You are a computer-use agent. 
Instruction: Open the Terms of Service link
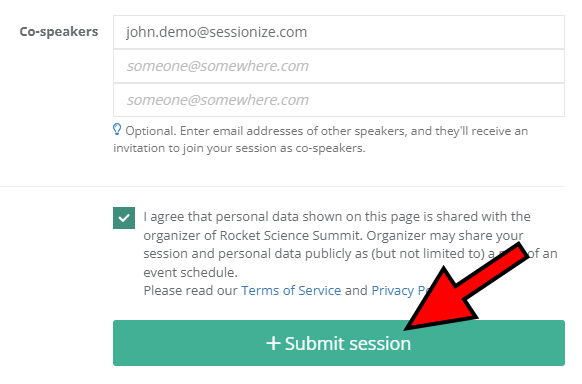point(291,290)
